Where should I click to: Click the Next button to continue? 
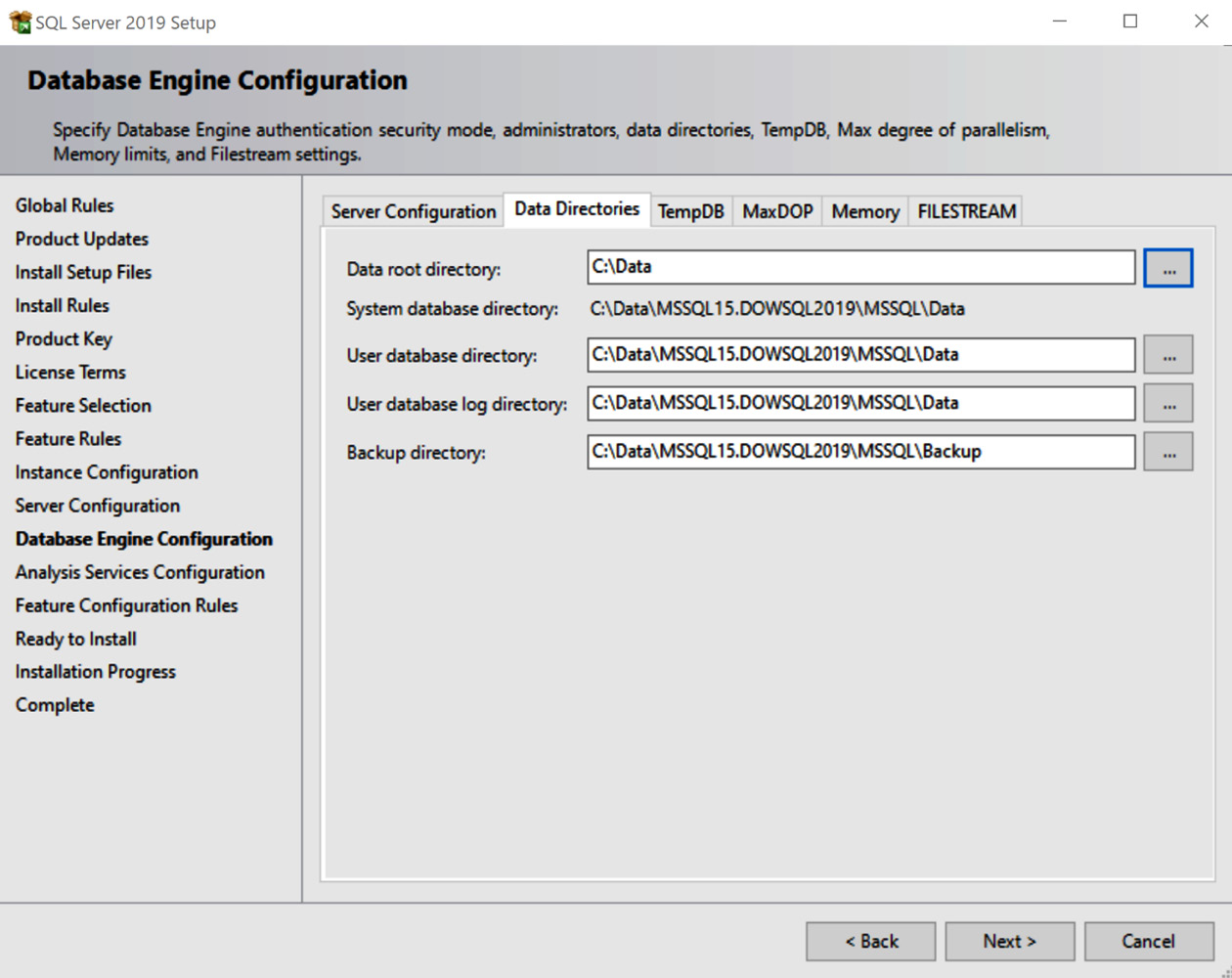pos(1010,941)
